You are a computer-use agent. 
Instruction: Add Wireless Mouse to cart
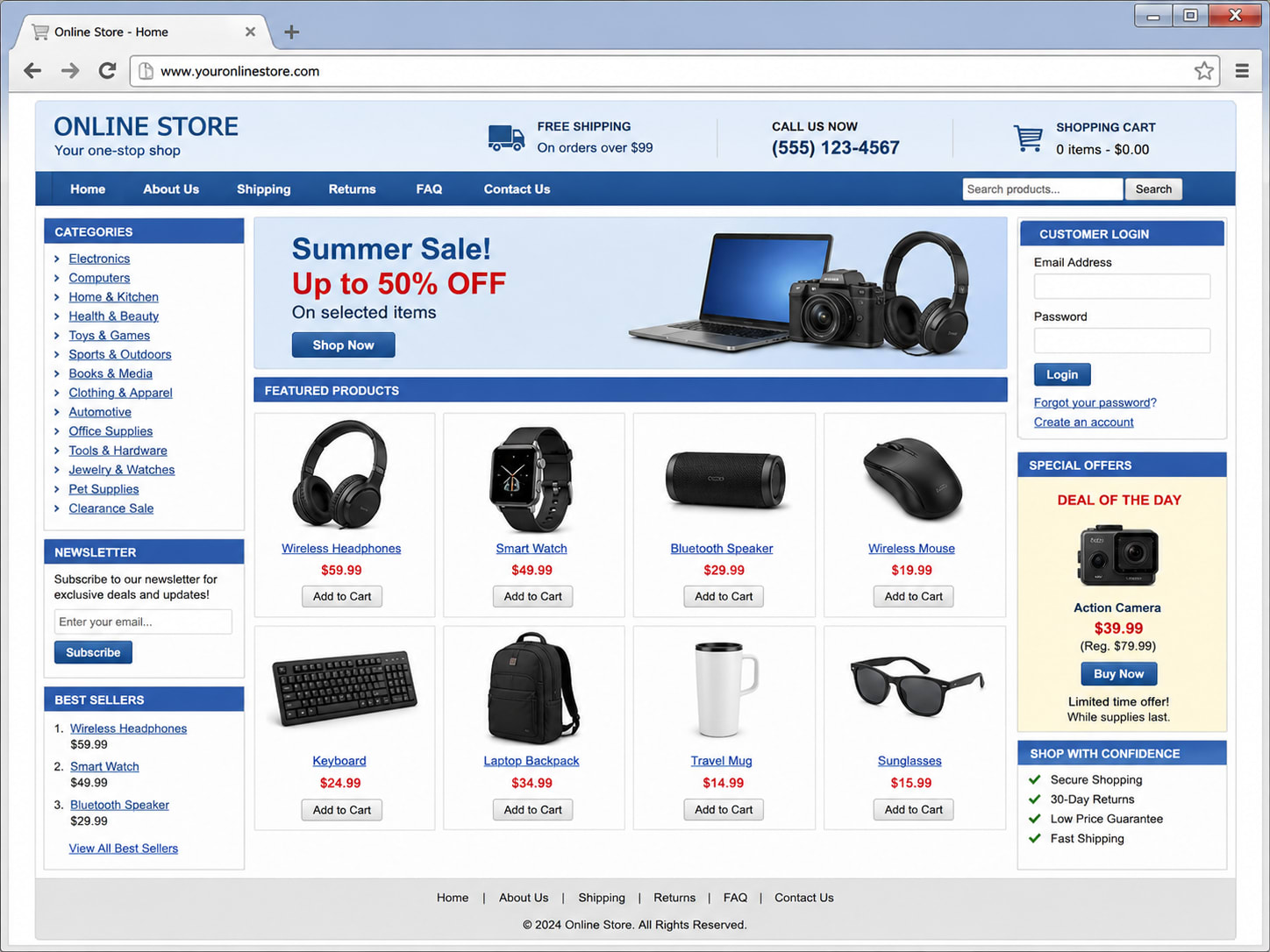[x=913, y=597]
